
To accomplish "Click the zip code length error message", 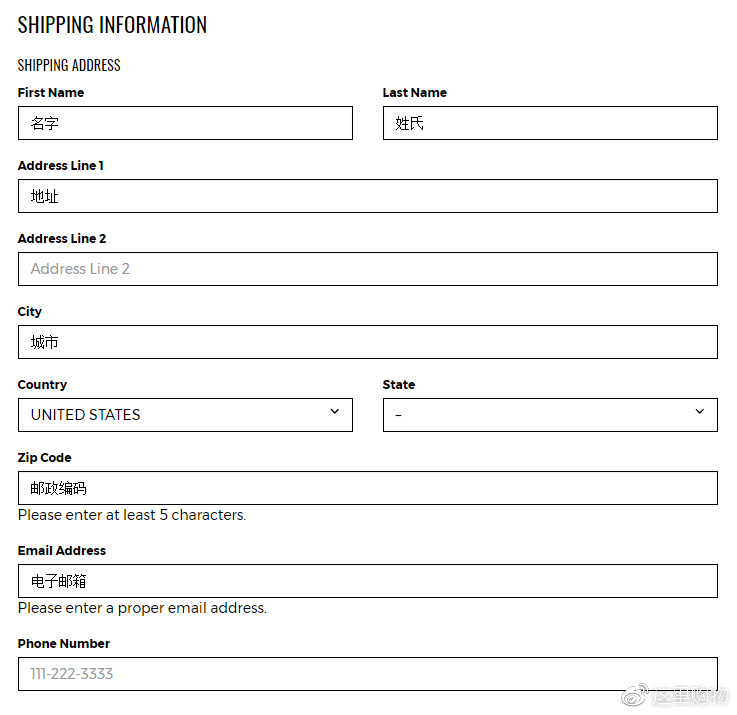I will click(x=132, y=515).
